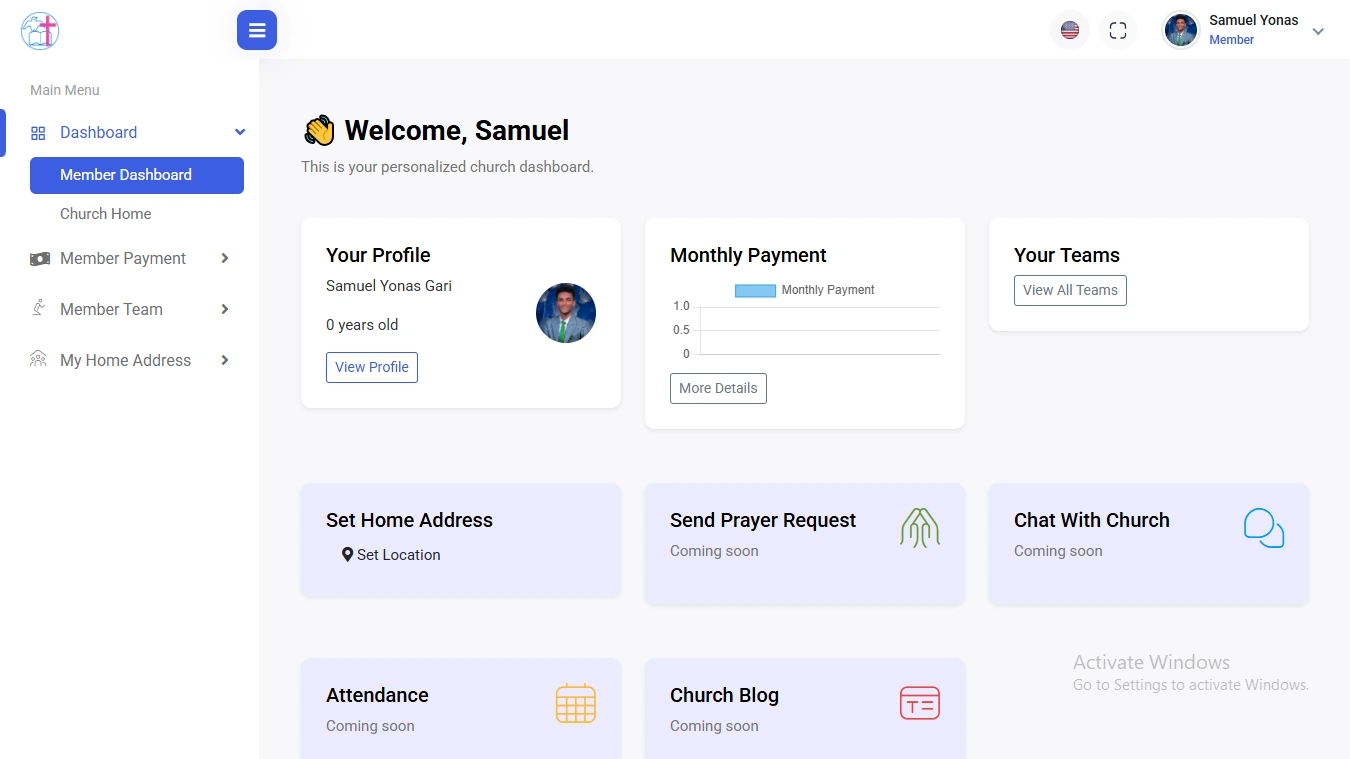This screenshot has width=1350, height=759.
Task: Collapse the Dashboard section in the sidebar
Action: pyautogui.click(x=239, y=131)
